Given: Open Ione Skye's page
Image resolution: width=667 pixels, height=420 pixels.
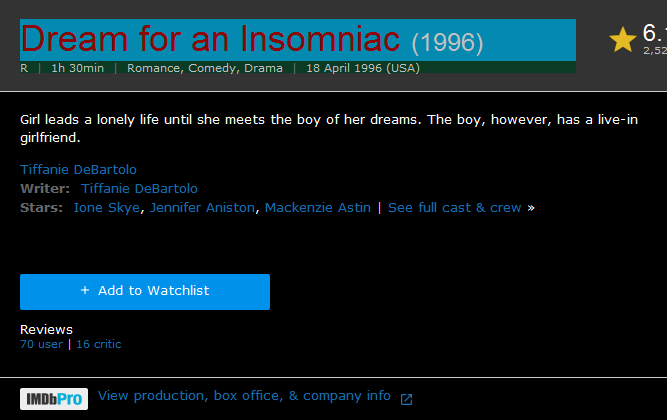Looking at the screenshot, I should (106, 208).
